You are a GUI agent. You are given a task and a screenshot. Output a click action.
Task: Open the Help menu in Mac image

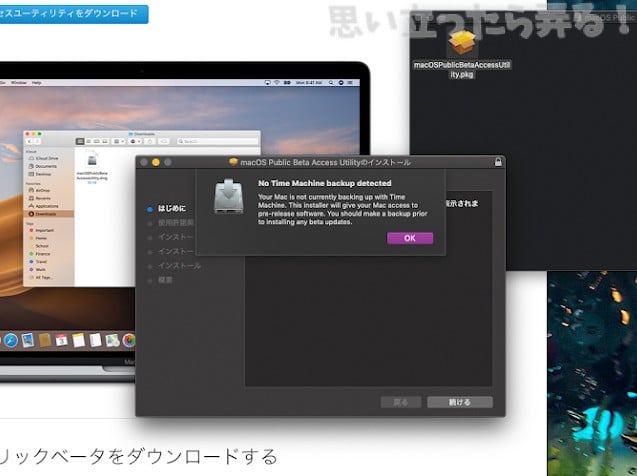37,82
